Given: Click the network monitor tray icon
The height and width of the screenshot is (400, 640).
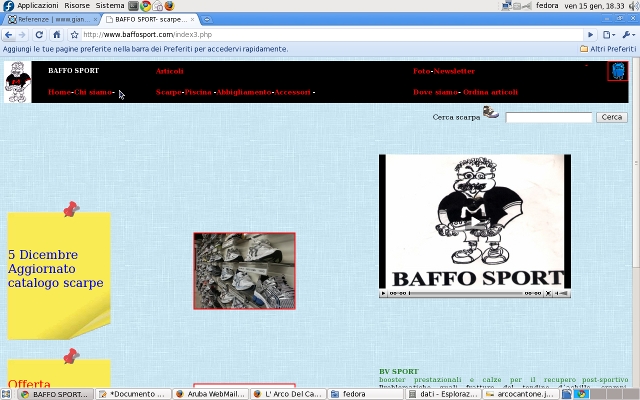Looking at the screenshot, I should pyautogui.click(x=507, y=6).
